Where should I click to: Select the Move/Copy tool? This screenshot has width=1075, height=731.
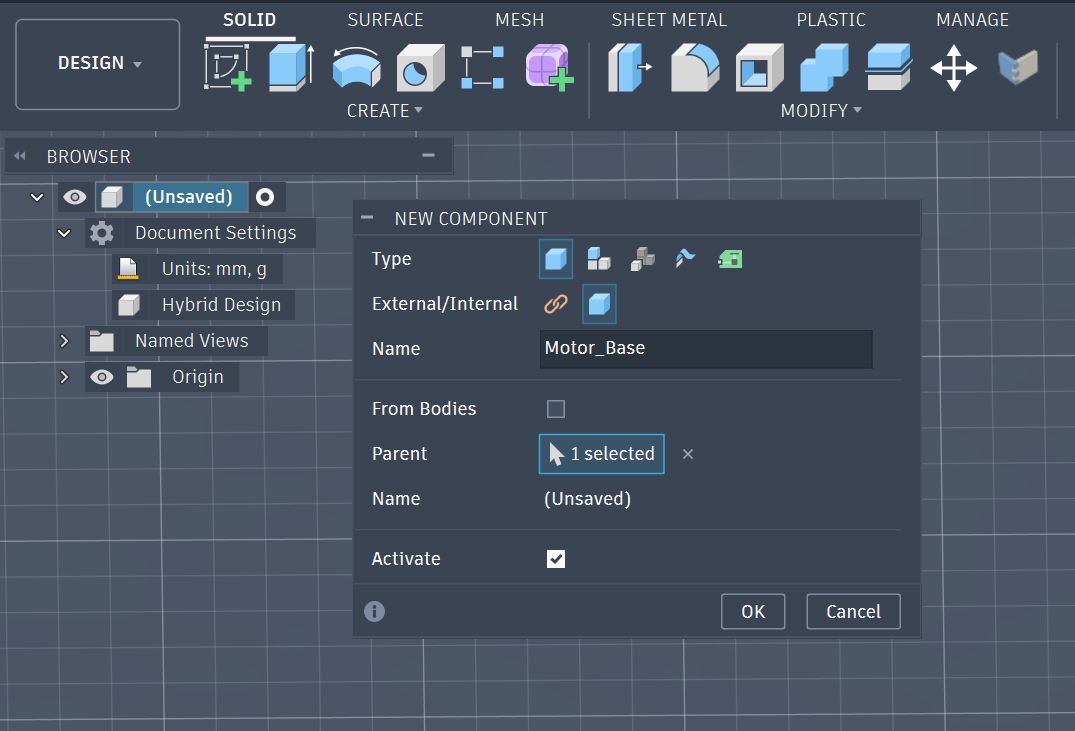tap(955, 67)
